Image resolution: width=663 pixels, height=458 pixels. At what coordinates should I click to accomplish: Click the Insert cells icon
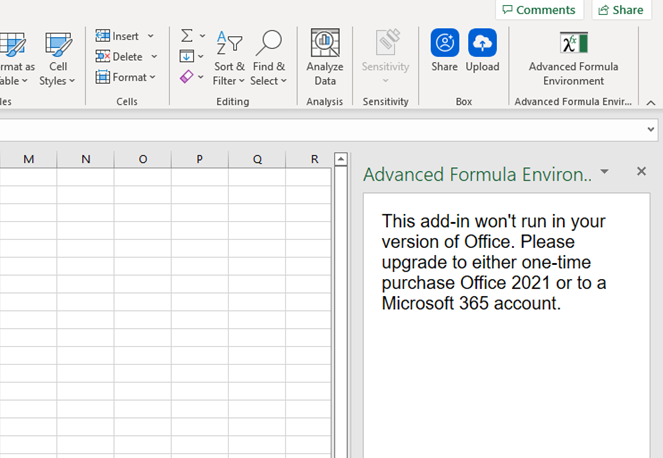pos(102,36)
